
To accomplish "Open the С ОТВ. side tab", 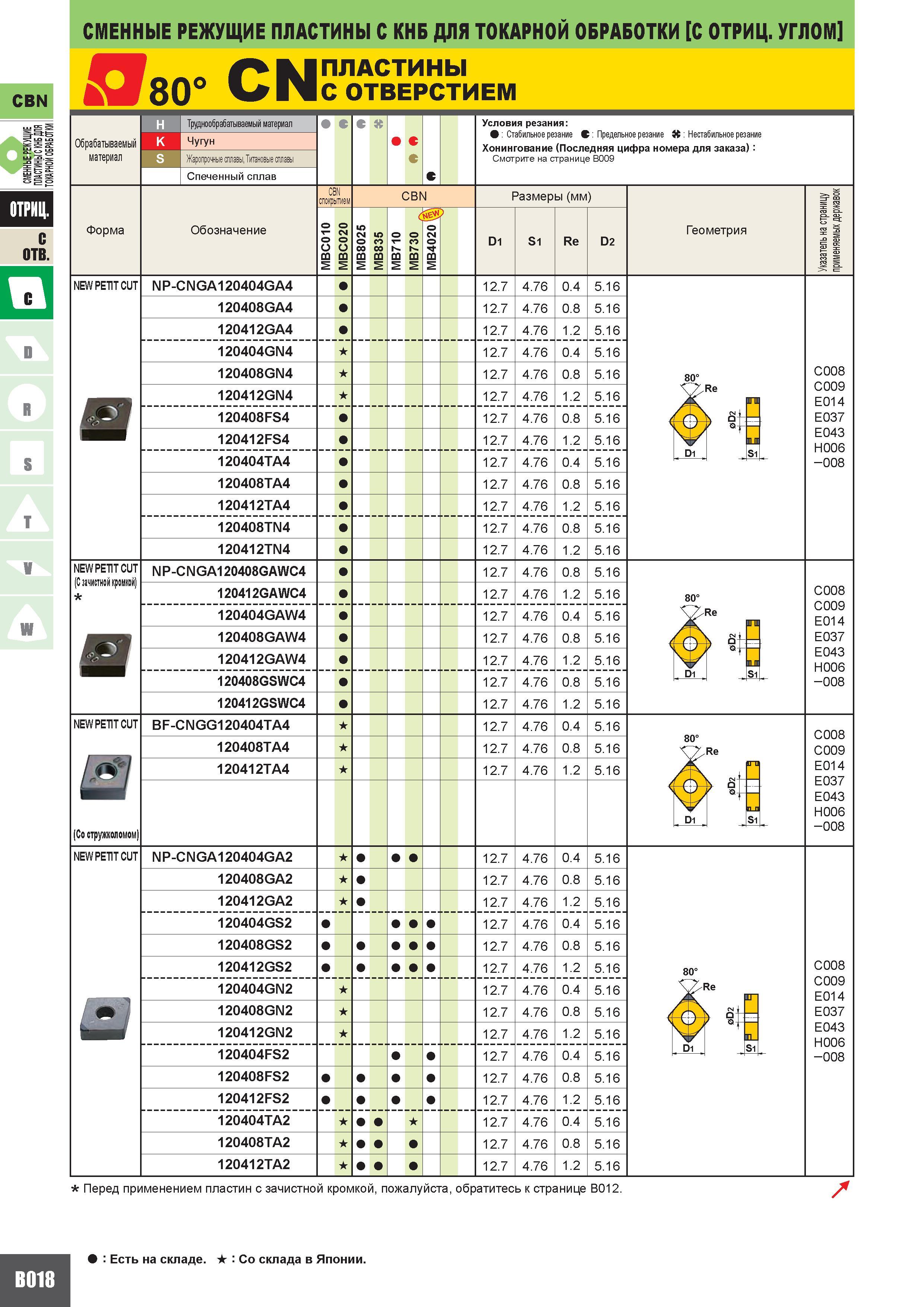I will pos(27,246).
